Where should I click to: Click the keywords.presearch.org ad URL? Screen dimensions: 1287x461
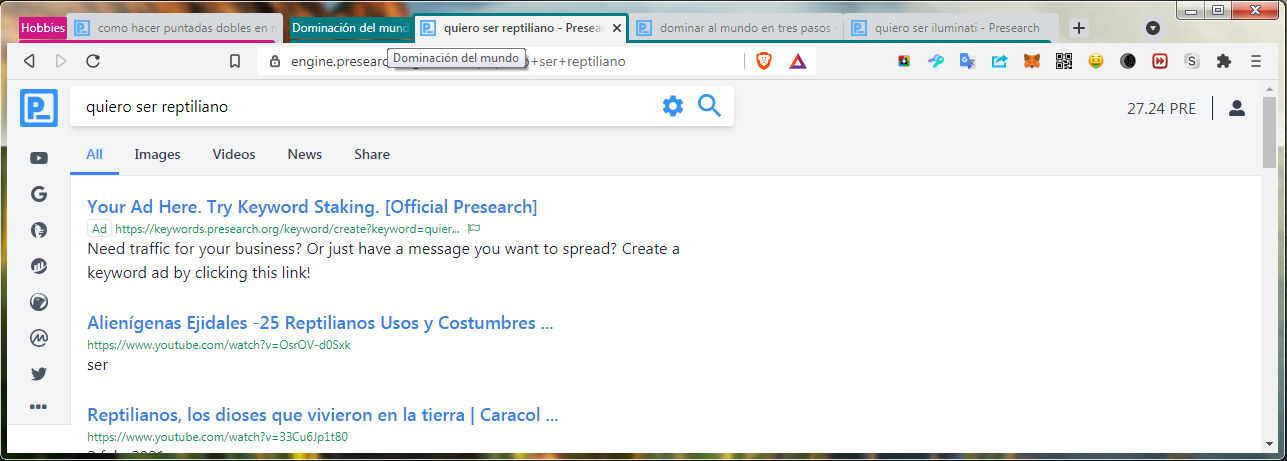(x=288, y=229)
